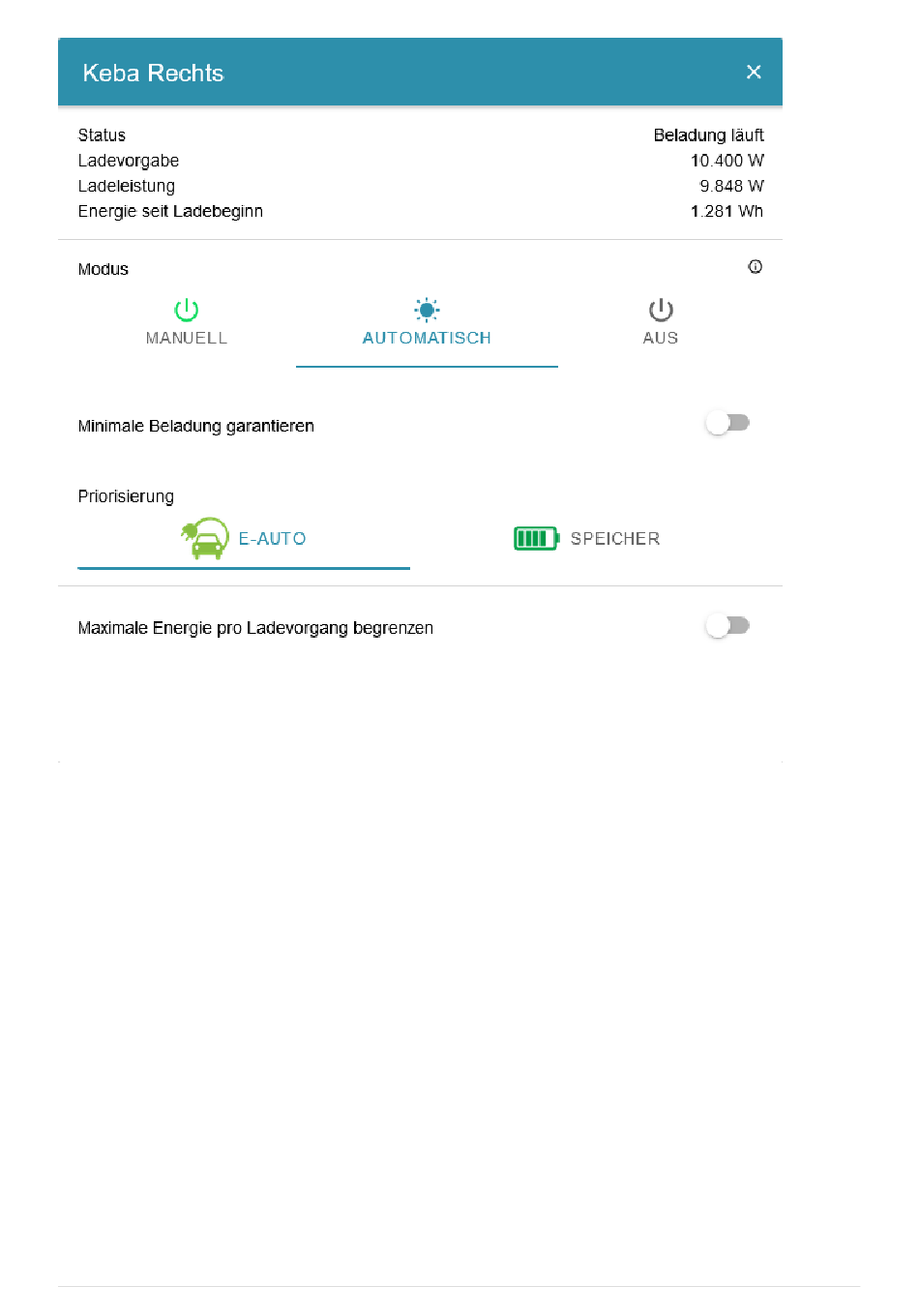
Task: Click the green battery storage icon
Action: pos(537,538)
